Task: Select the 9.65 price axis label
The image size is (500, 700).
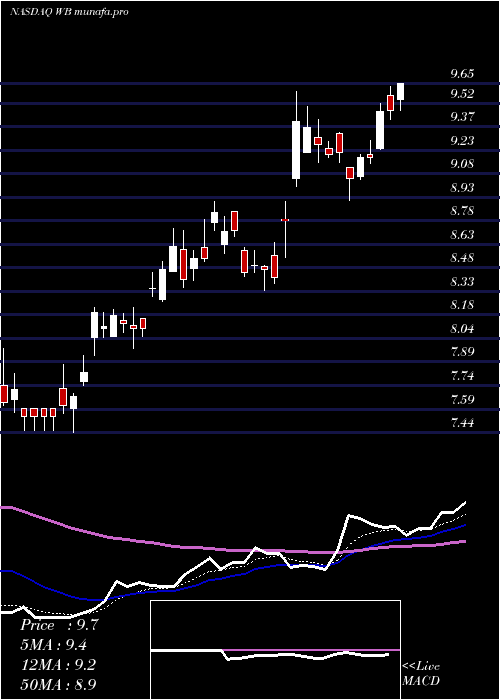Action: pos(462,74)
